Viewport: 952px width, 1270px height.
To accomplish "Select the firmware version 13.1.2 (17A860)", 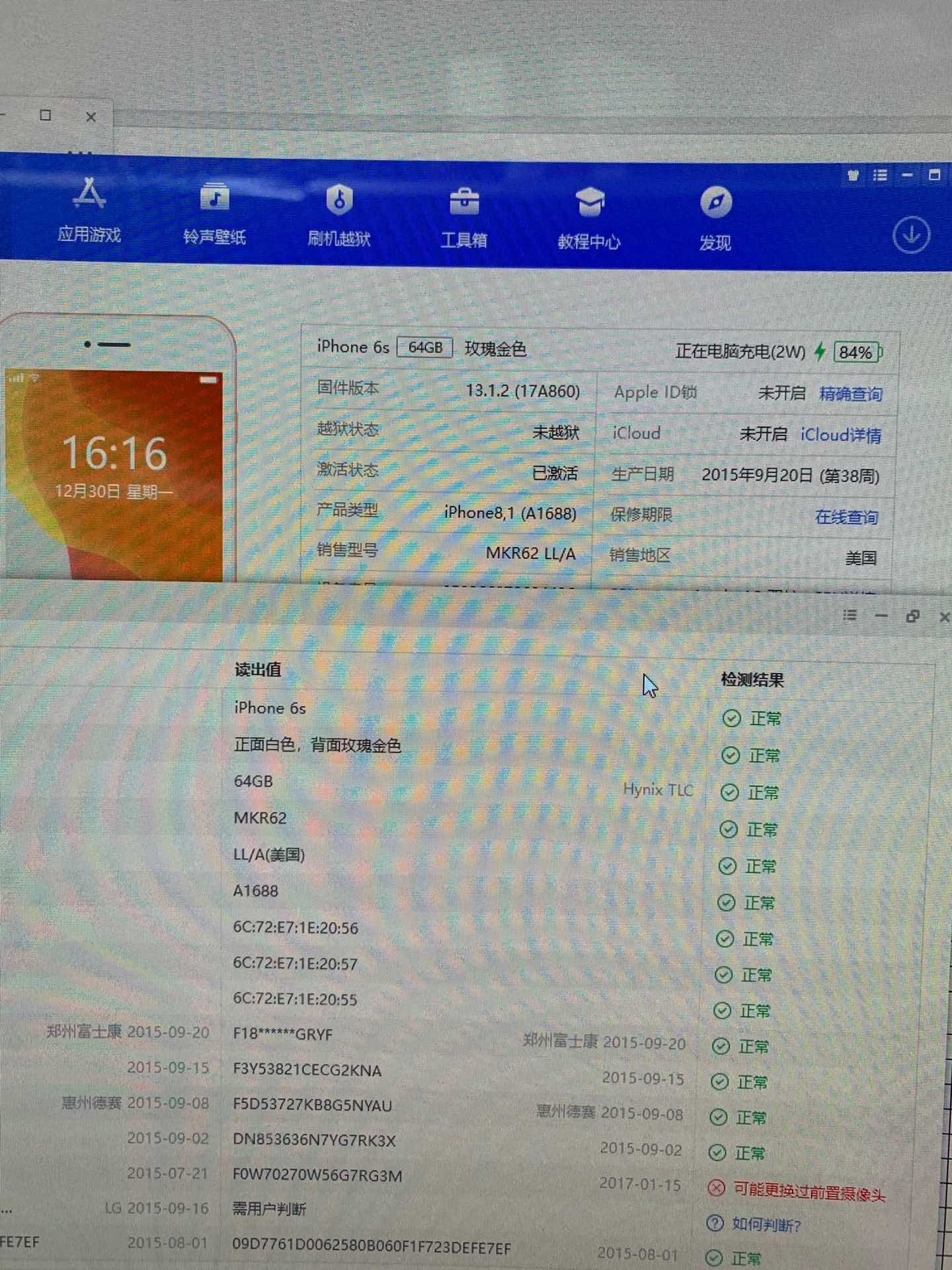I will click(x=523, y=391).
